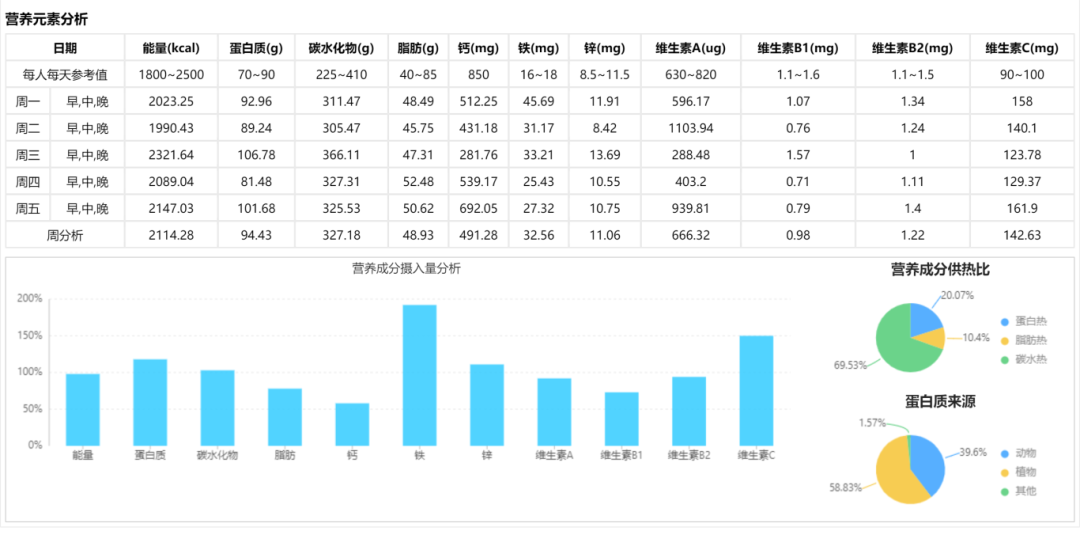Click the 8.42 zinc cell
The image size is (1080, 546).
click(605, 128)
